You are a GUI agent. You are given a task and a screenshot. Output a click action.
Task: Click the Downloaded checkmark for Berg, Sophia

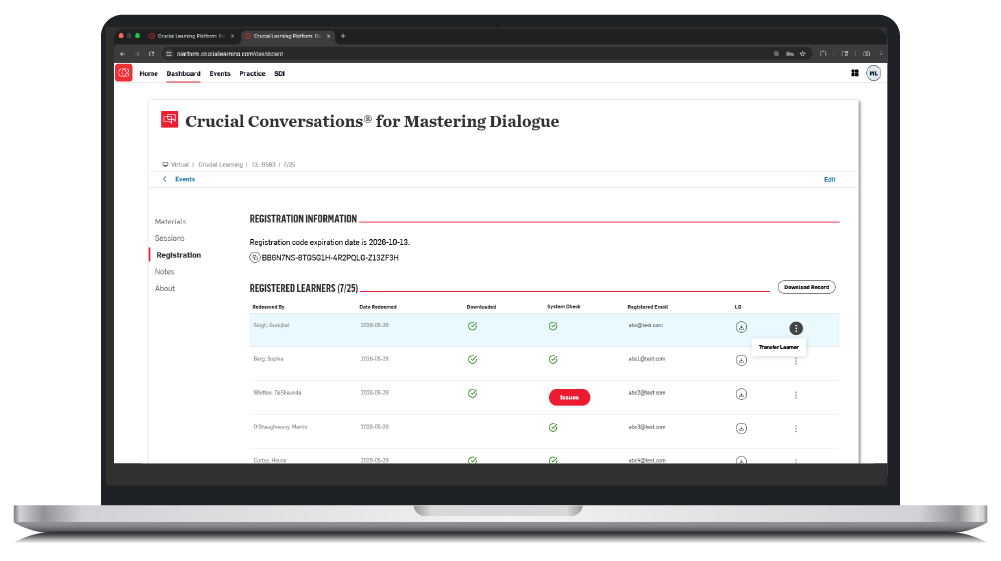click(x=472, y=359)
